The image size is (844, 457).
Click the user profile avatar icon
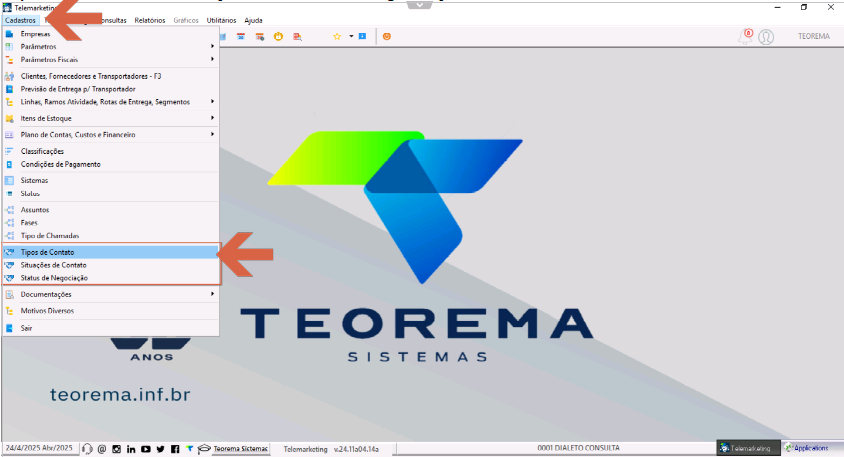click(766, 37)
